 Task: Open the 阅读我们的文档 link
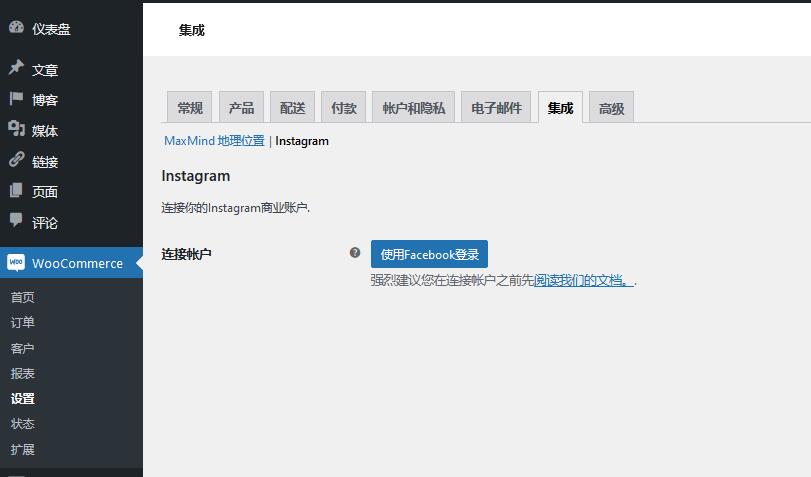(583, 280)
